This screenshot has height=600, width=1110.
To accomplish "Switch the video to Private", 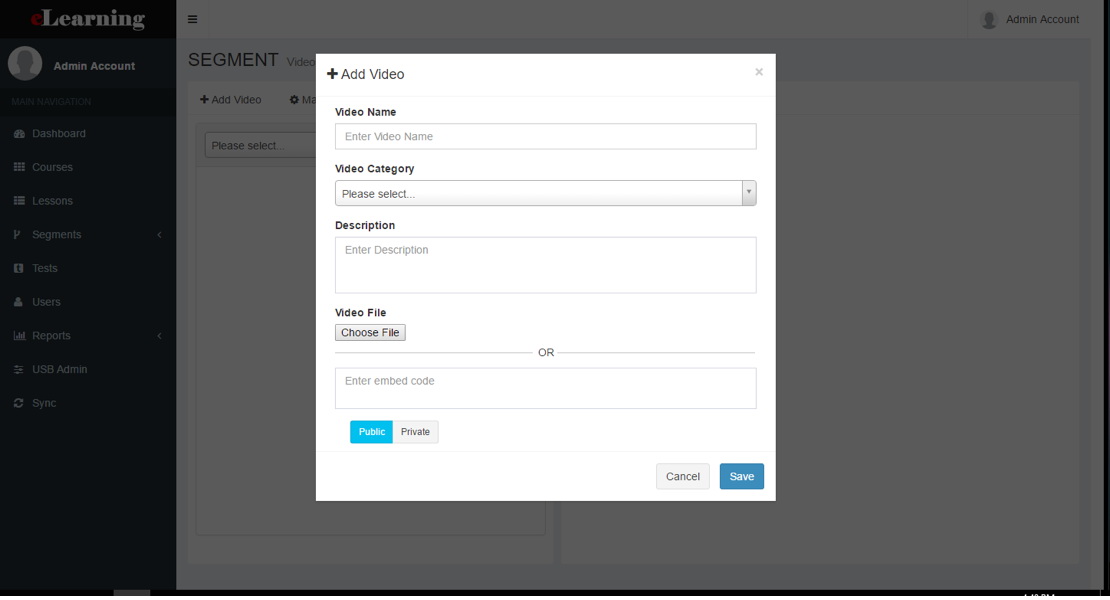I will (x=415, y=431).
